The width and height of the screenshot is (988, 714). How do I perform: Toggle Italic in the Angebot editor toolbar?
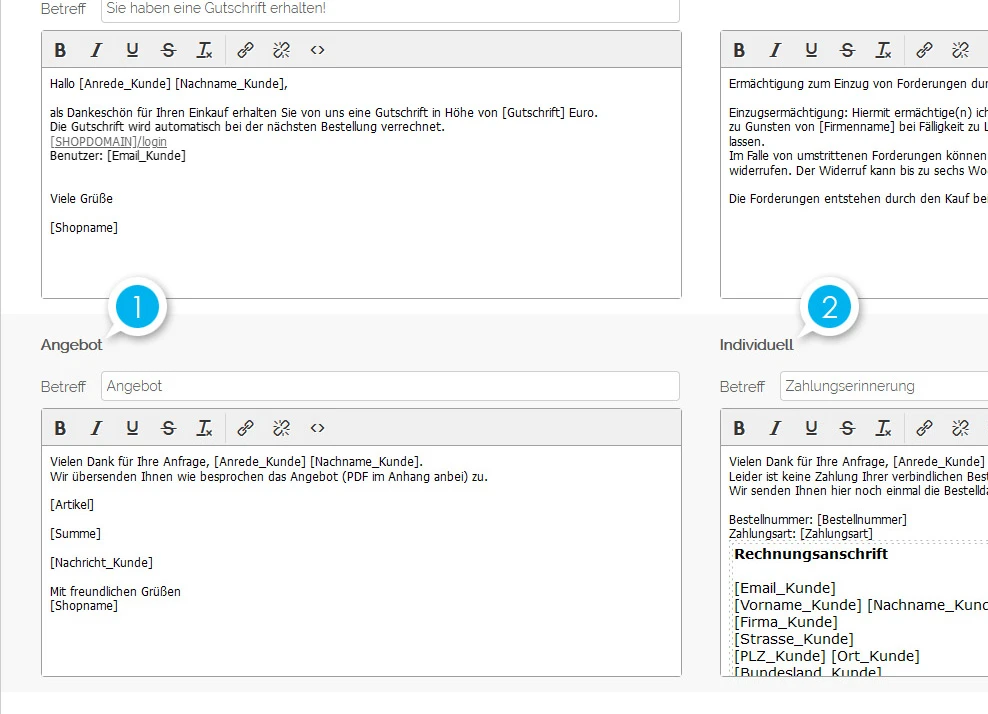(x=96, y=428)
